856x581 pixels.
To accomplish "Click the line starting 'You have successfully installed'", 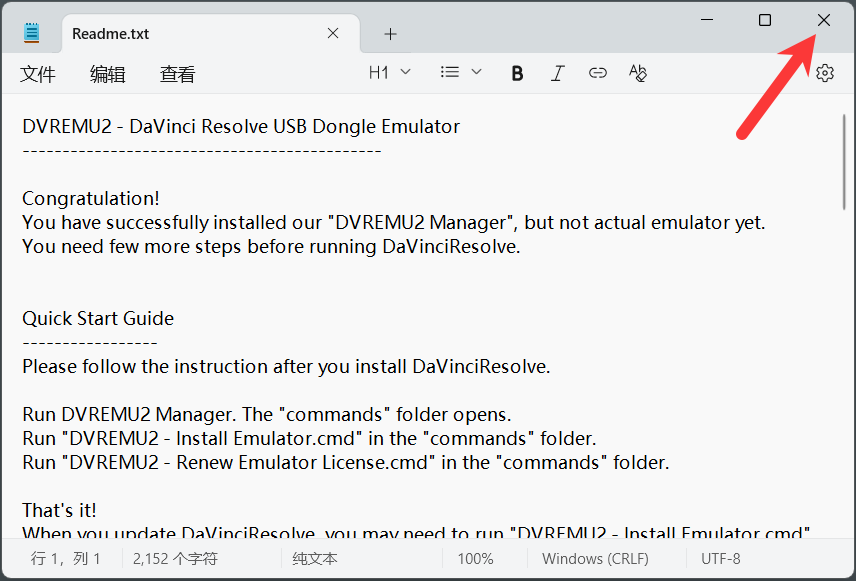I will (x=394, y=223).
